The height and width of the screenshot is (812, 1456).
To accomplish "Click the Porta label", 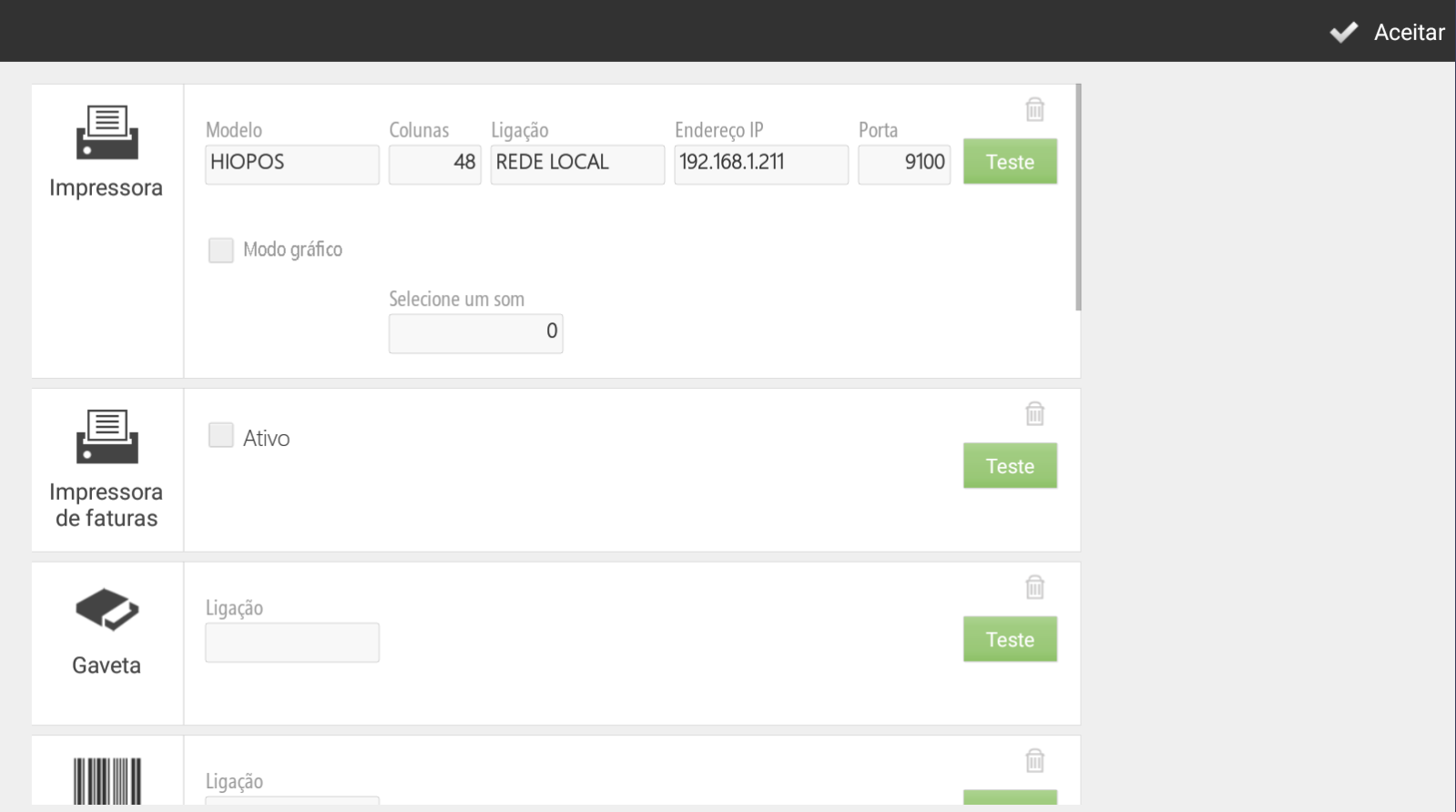I will [x=878, y=130].
